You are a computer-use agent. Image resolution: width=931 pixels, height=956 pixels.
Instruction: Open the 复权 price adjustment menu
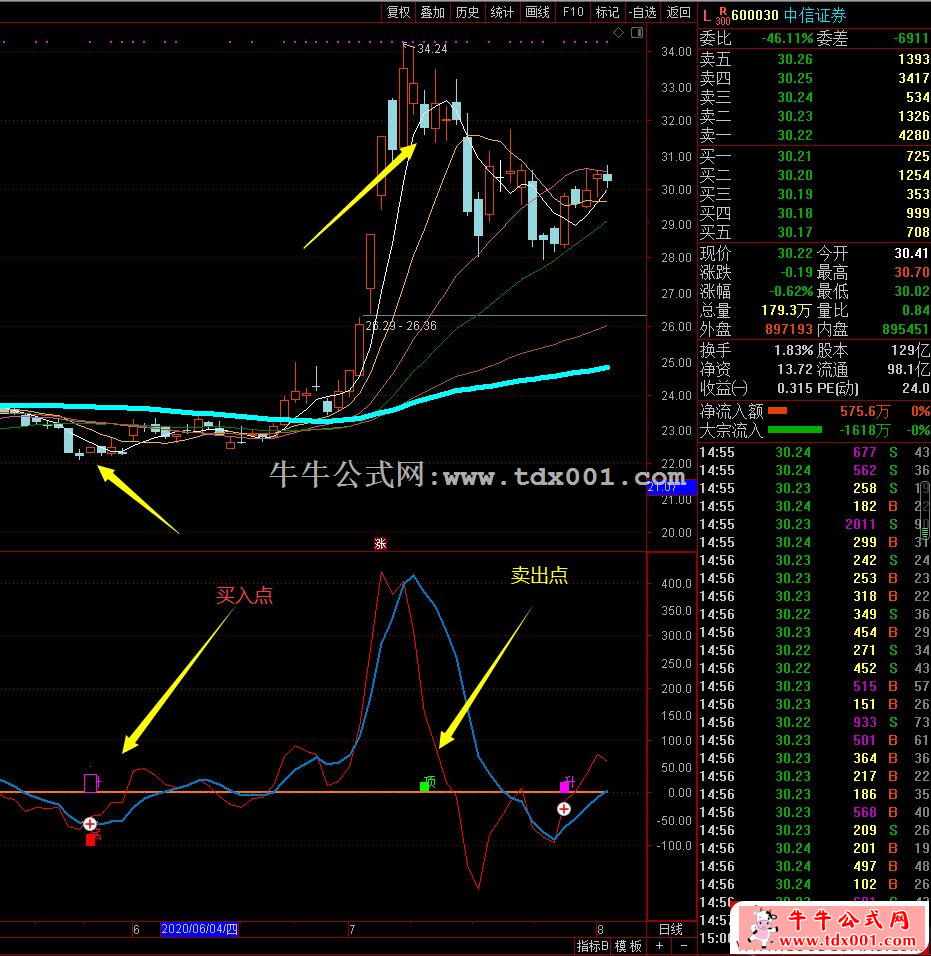398,12
